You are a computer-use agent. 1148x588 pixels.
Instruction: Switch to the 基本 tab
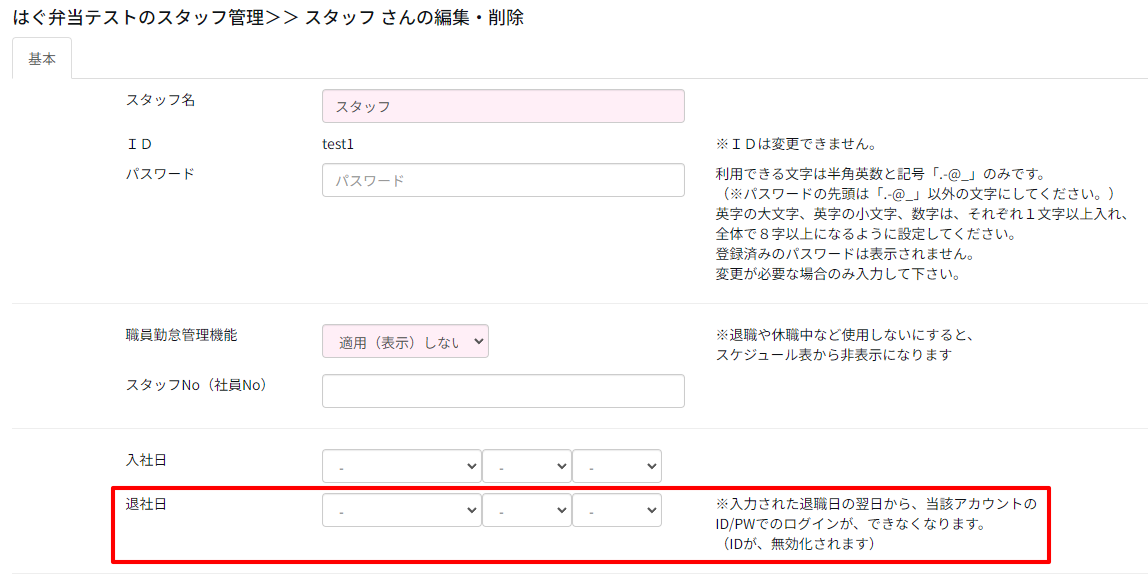tap(42, 59)
